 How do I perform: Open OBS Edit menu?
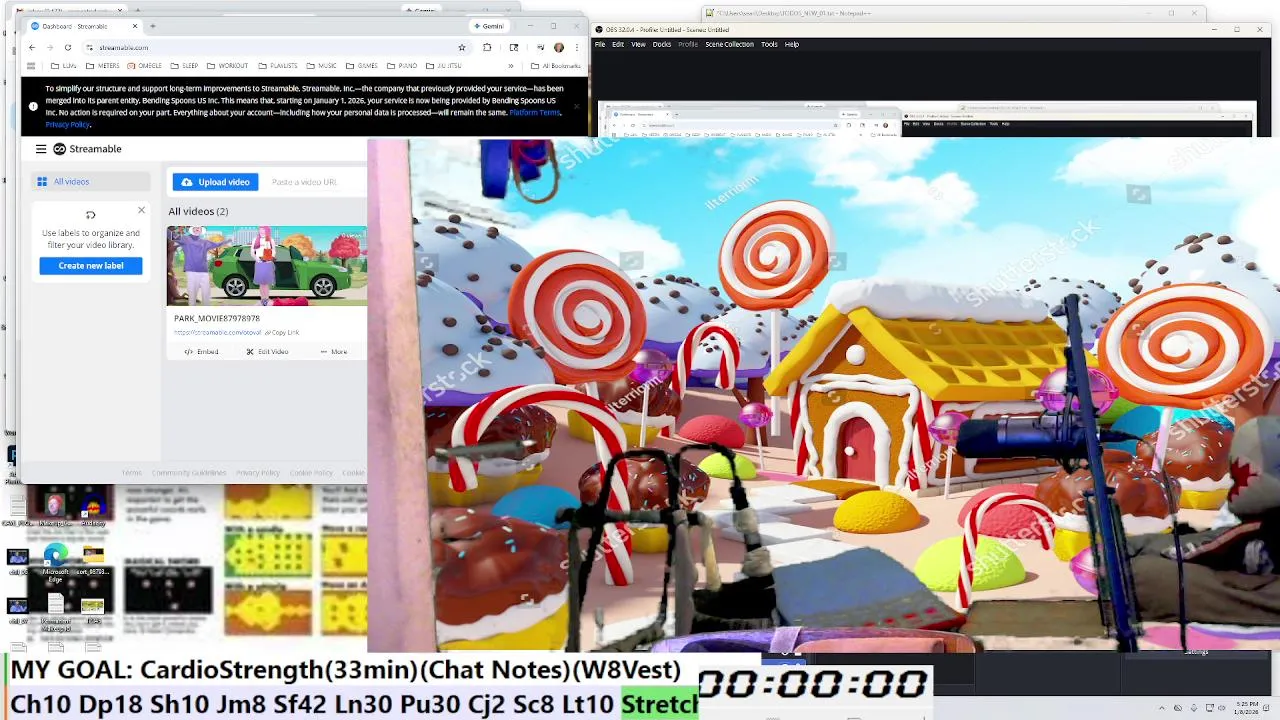point(618,44)
